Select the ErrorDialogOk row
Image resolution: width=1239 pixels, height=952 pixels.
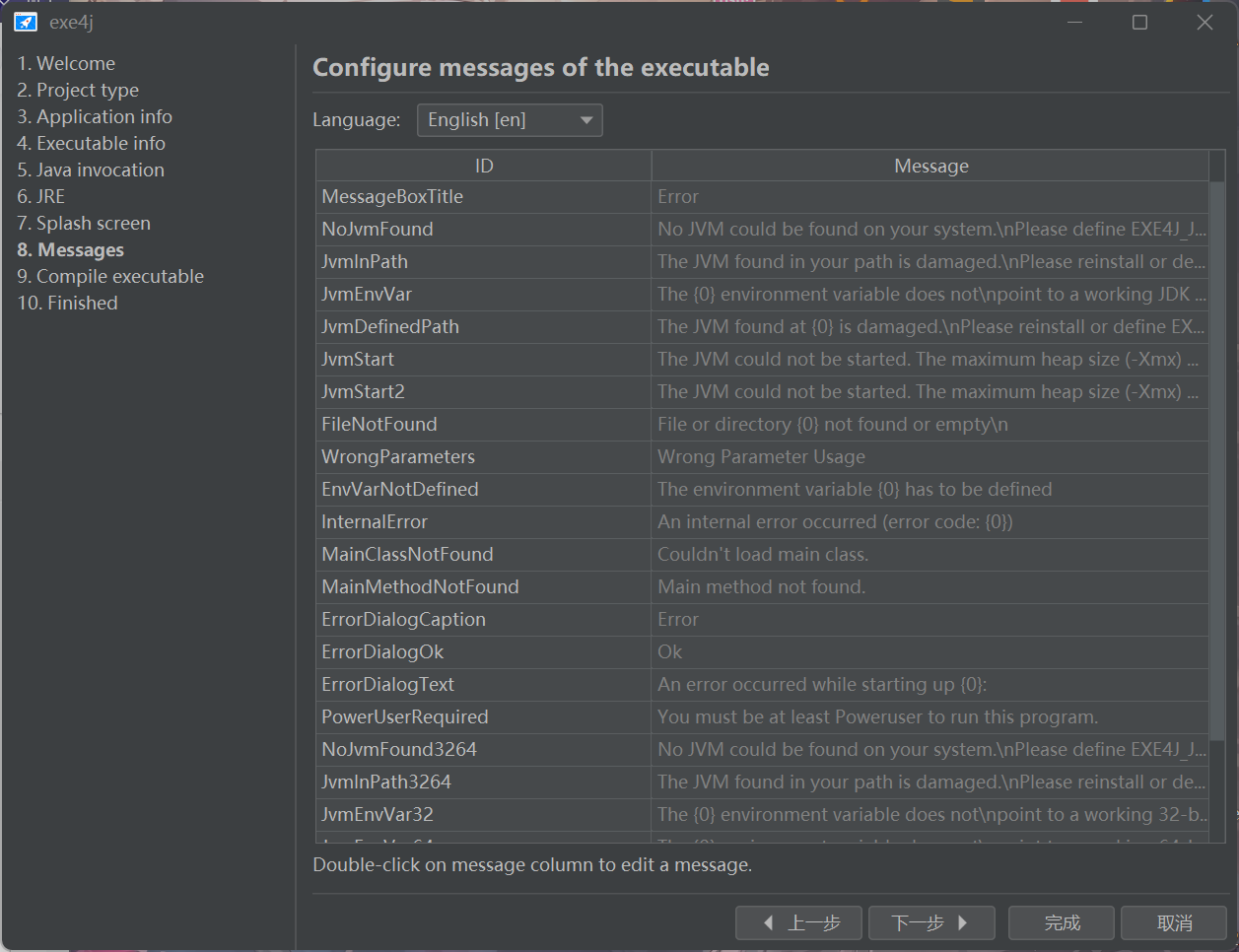click(x=762, y=651)
